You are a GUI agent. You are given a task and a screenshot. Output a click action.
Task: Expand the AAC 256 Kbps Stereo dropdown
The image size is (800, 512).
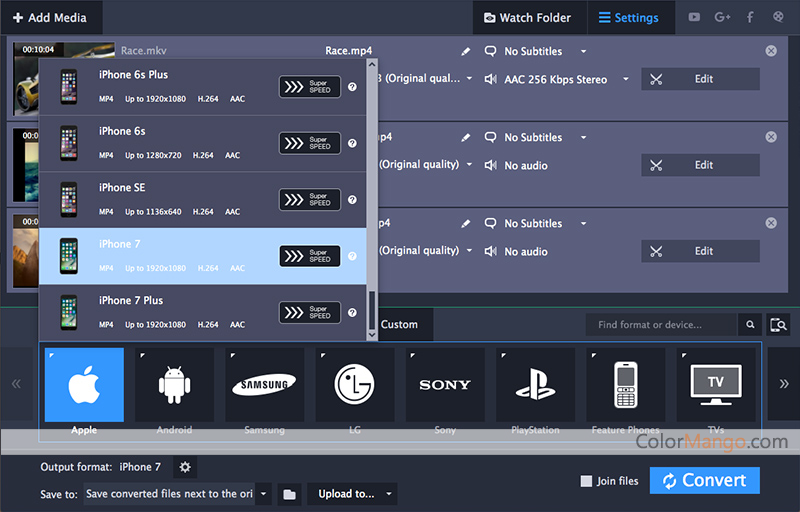point(626,79)
